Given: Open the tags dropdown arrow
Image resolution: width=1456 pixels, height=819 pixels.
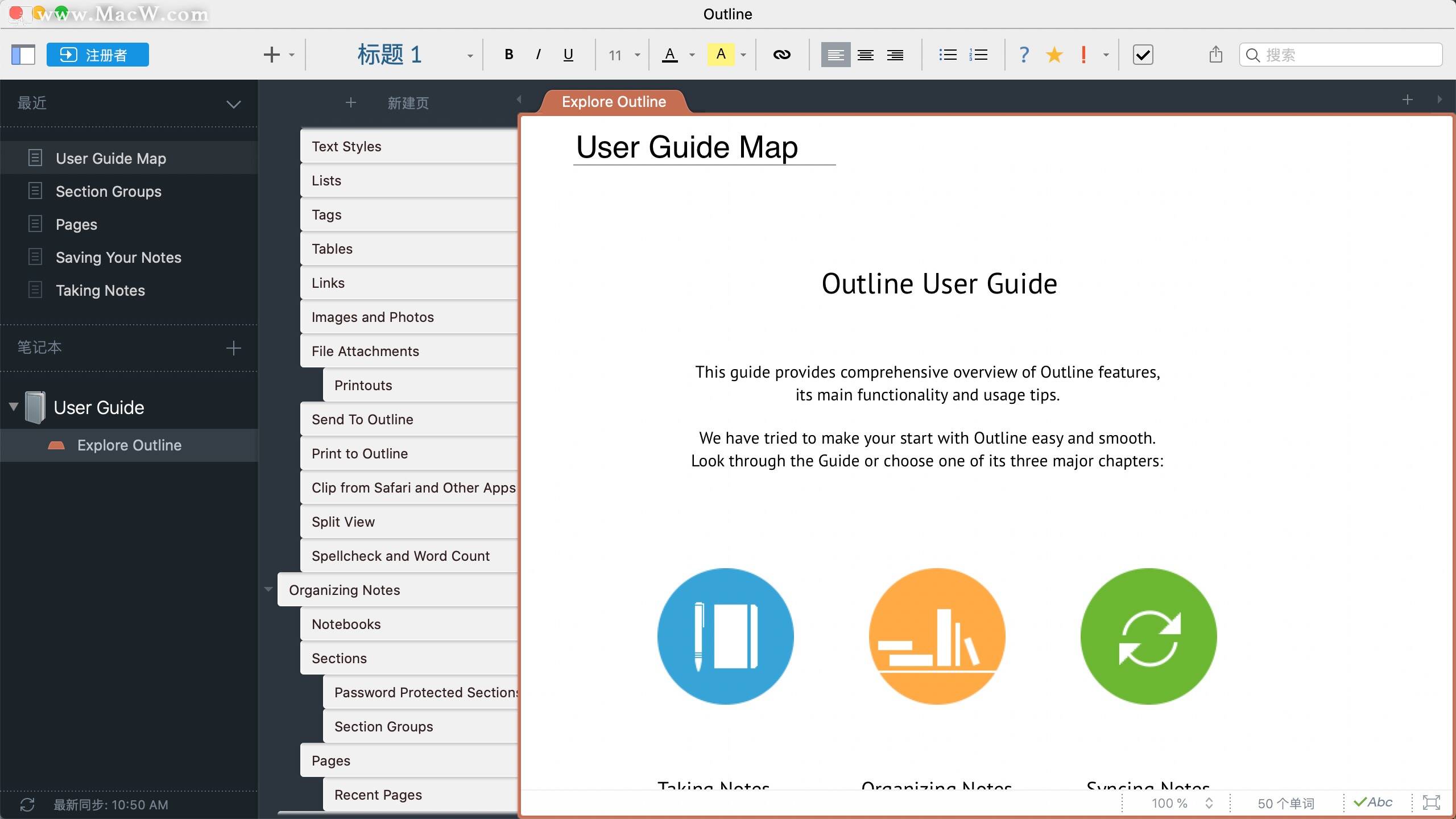Looking at the screenshot, I should coord(1106,55).
